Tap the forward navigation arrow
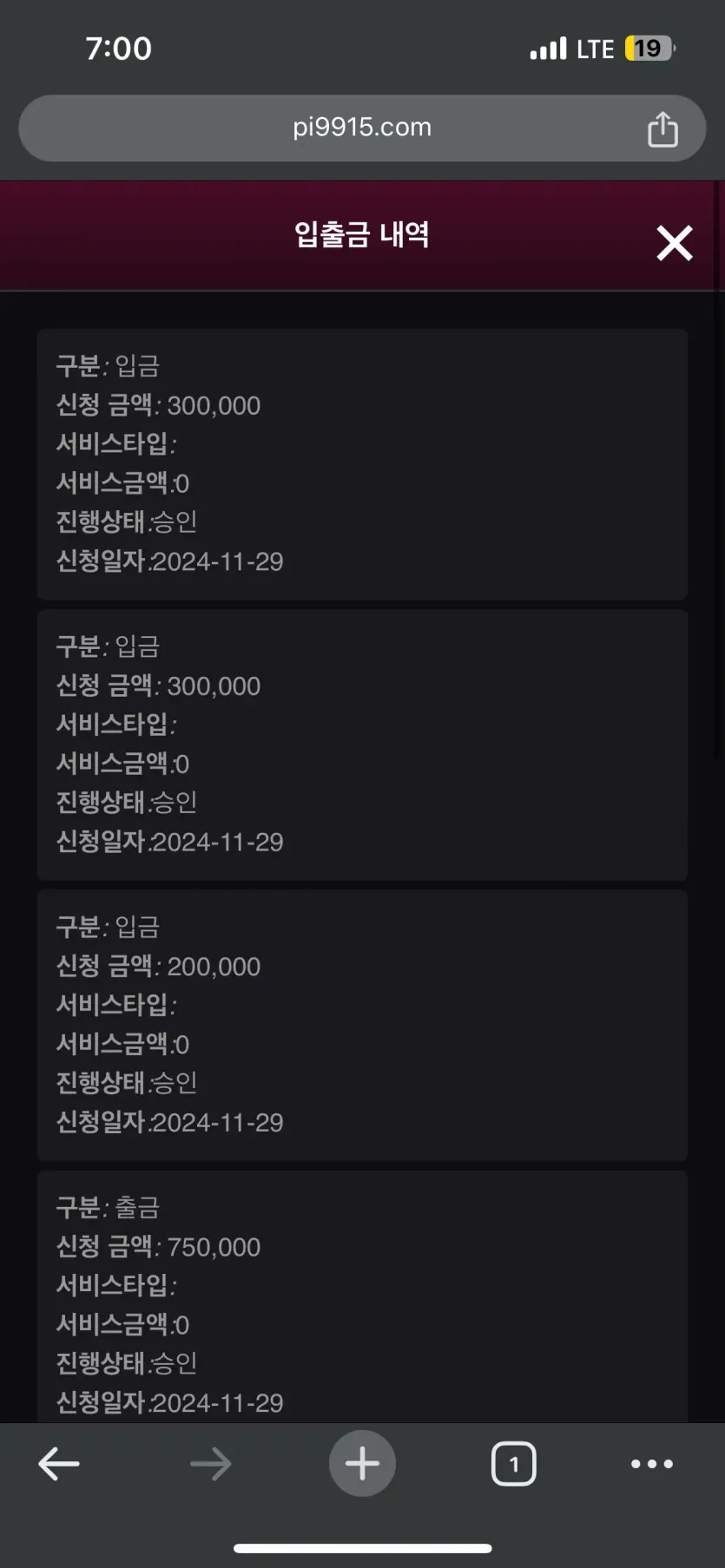The image size is (725, 1568). coord(210,1464)
